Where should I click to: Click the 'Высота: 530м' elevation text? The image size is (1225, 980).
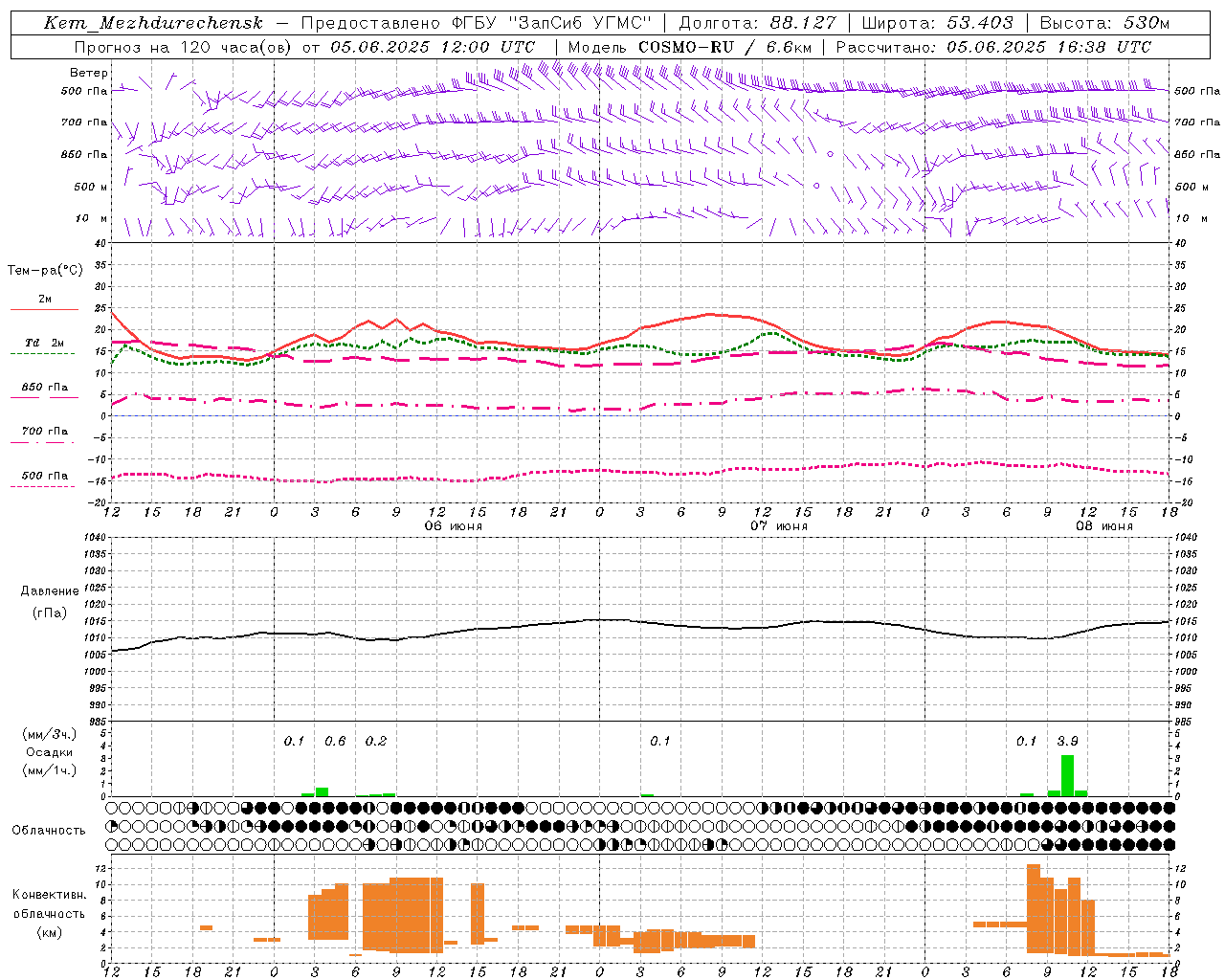1104,23
